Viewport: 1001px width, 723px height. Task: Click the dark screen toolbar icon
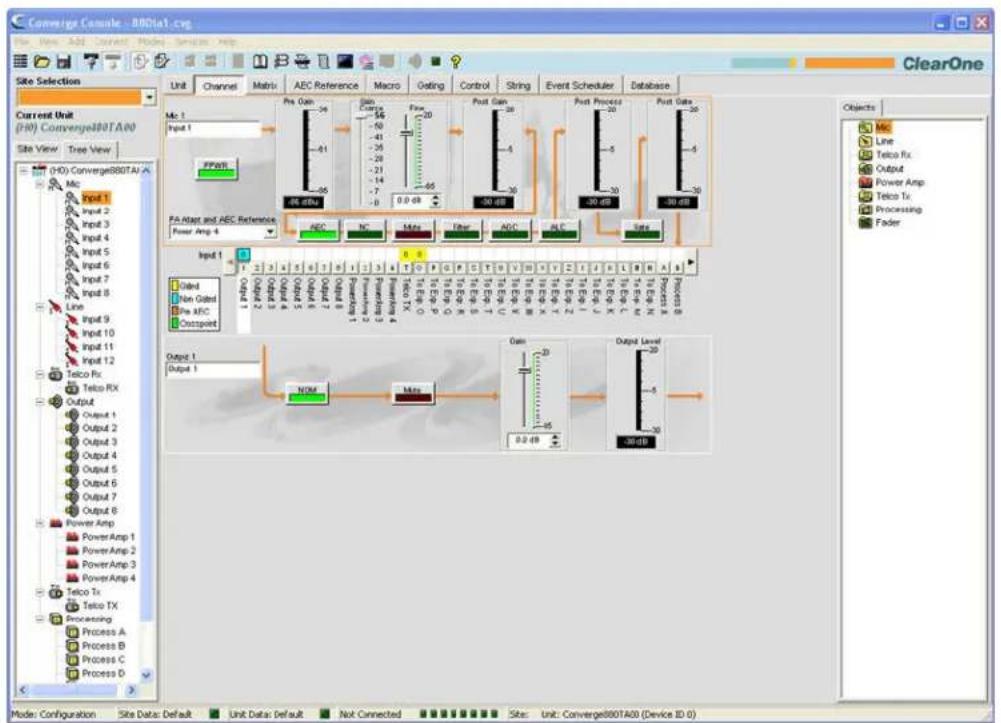click(x=345, y=61)
